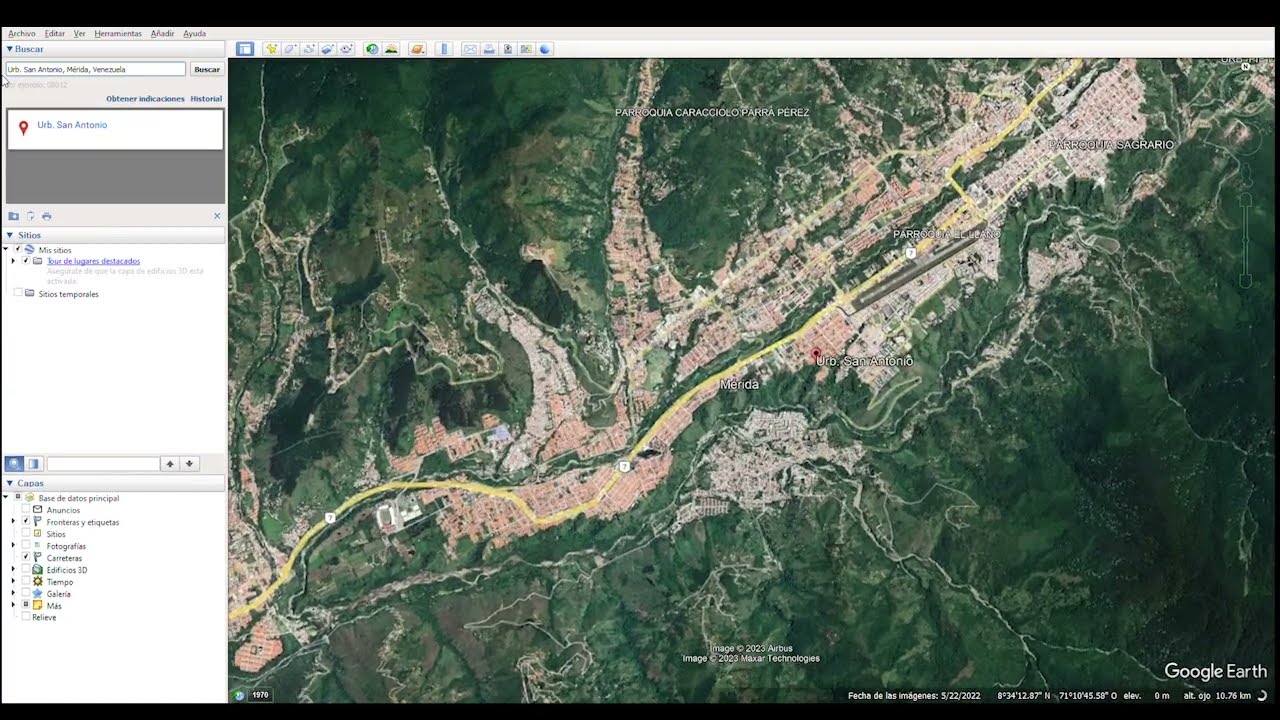Add a placemark with yellow pushpin
1280x720 pixels.
click(271, 49)
